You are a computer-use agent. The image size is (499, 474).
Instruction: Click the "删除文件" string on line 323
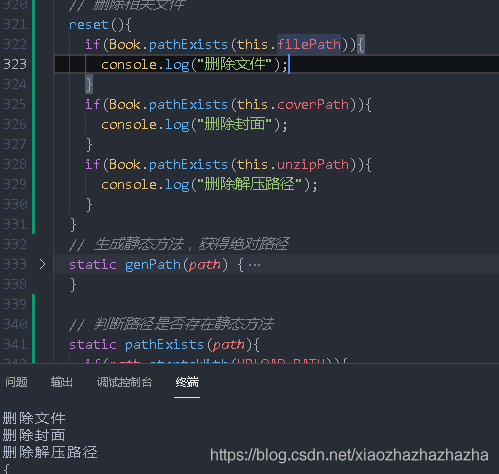coord(235,64)
